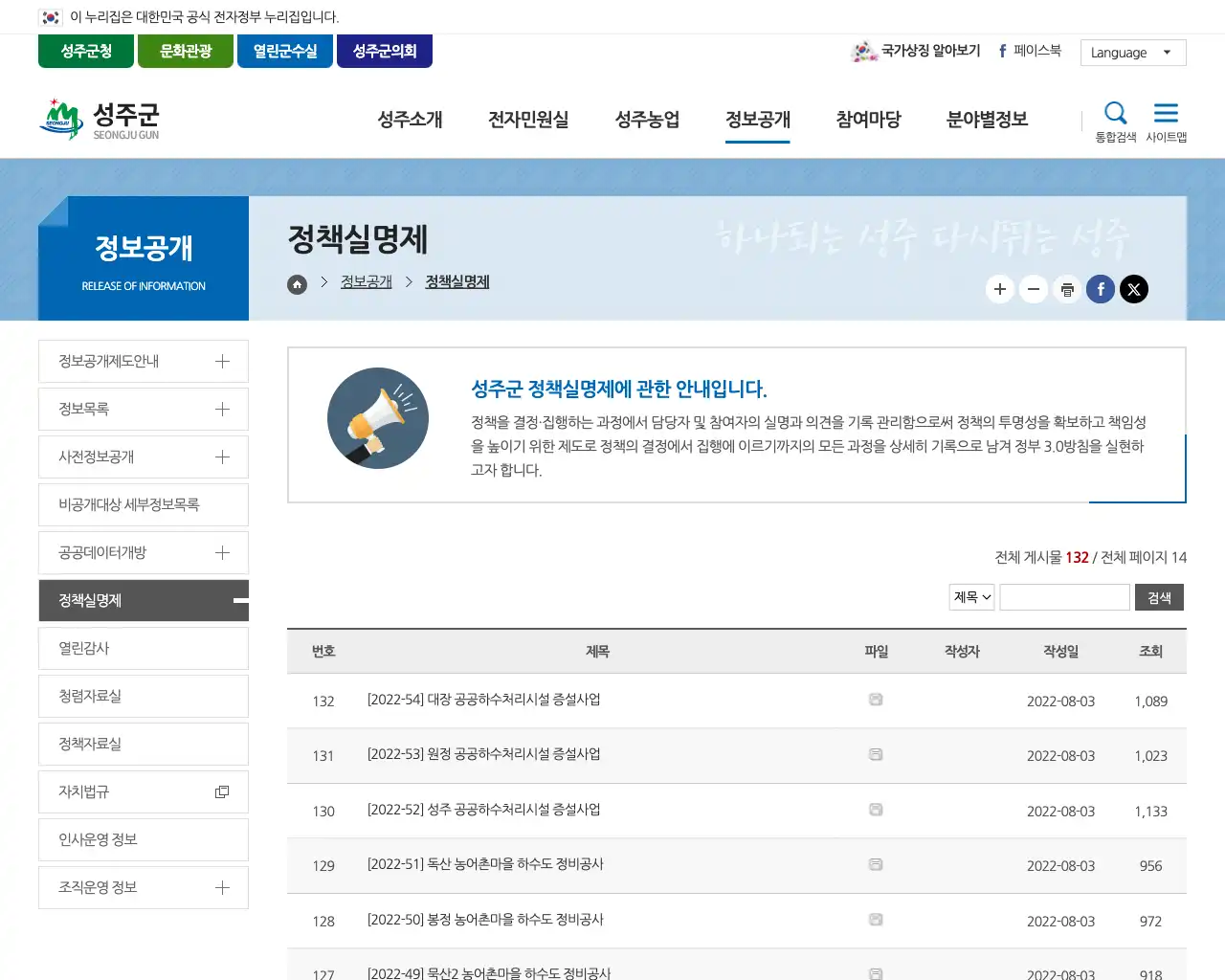The width and height of the screenshot is (1225, 980).
Task: Open the Language dropdown
Action: click(x=1133, y=53)
